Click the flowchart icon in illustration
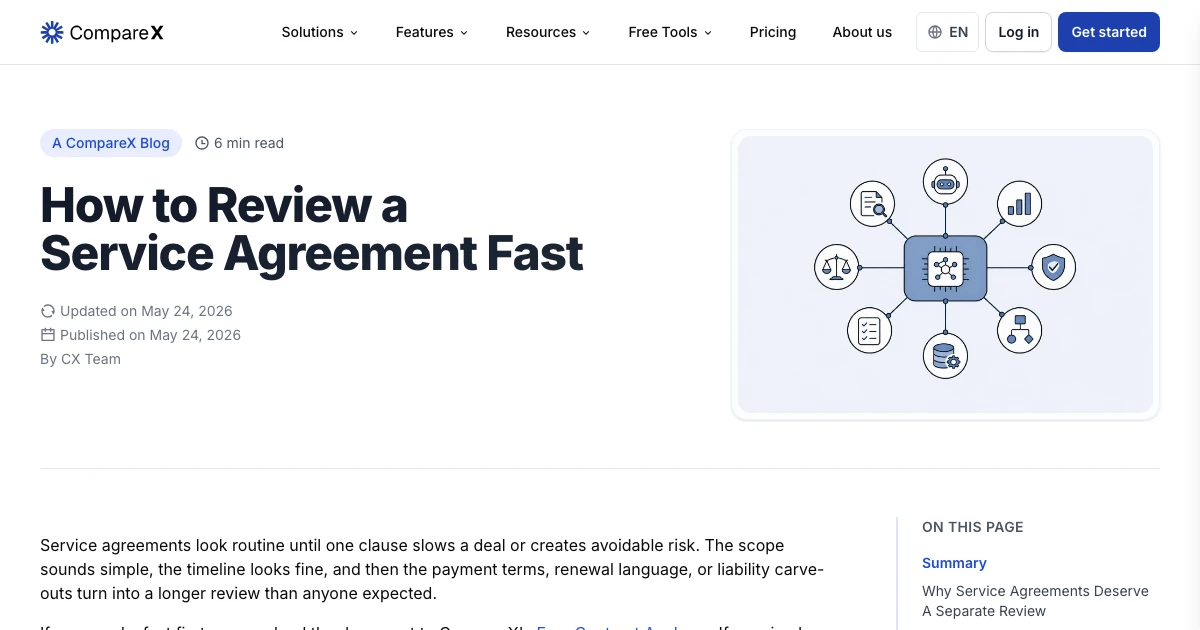Viewport: 1200px width, 630px height. [x=1020, y=330]
